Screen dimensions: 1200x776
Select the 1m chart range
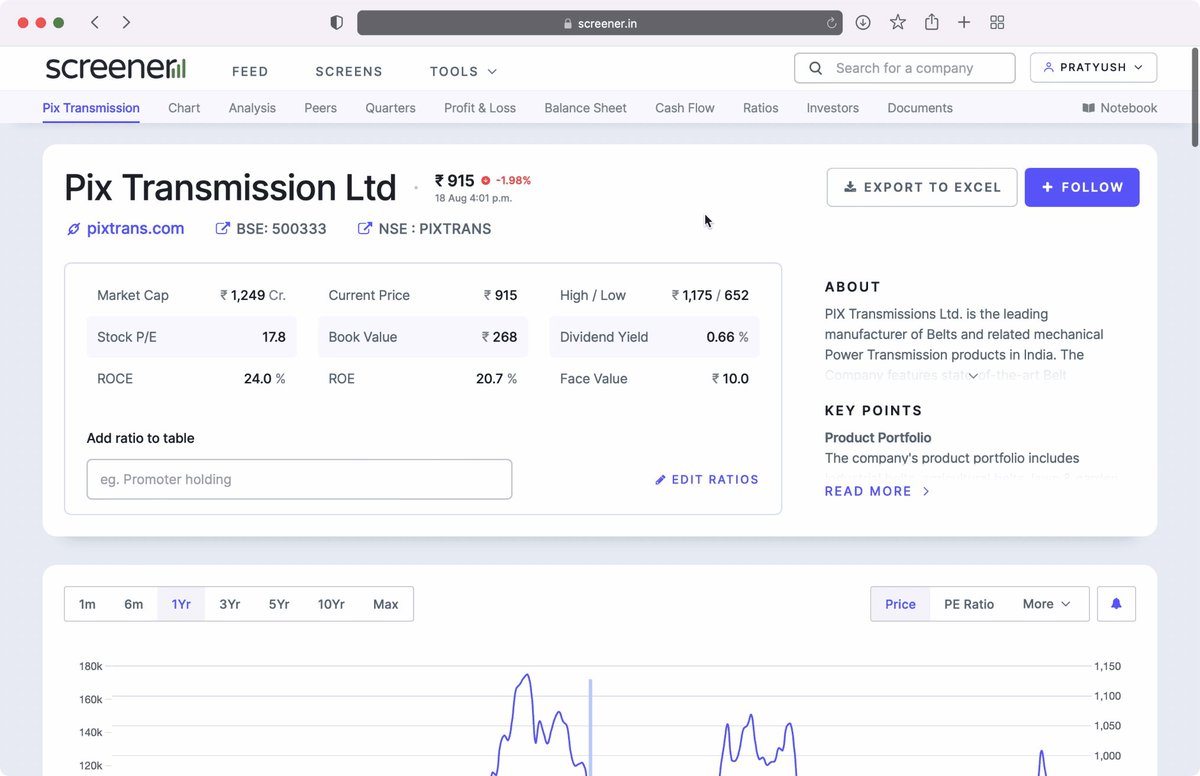87,604
